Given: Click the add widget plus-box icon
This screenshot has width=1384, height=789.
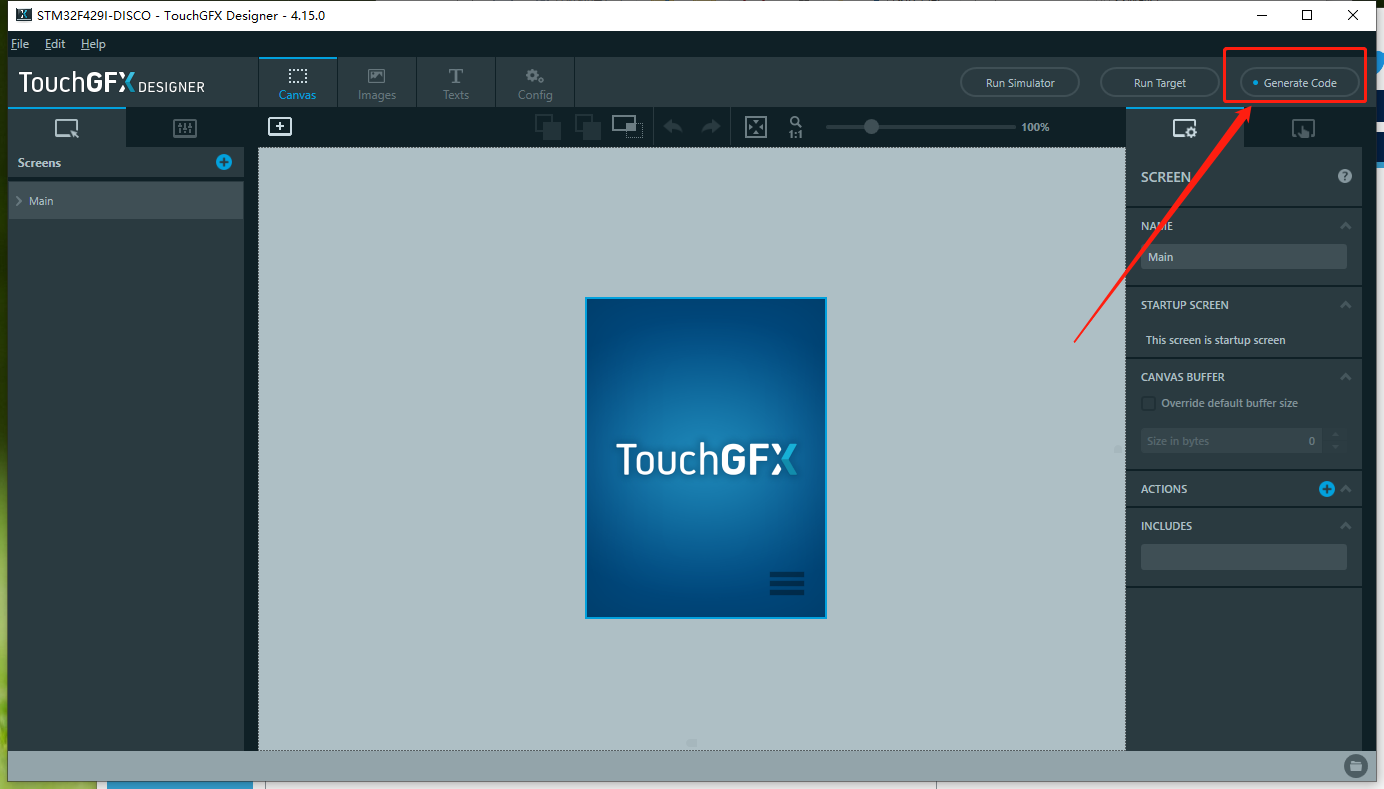Looking at the screenshot, I should (x=280, y=127).
